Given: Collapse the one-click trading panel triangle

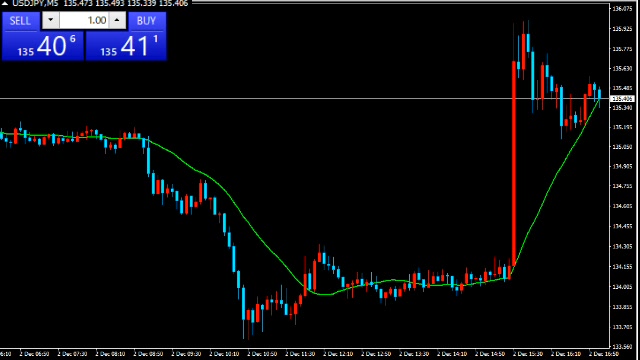Looking at the screenshot, I should [x=5, y=3].
